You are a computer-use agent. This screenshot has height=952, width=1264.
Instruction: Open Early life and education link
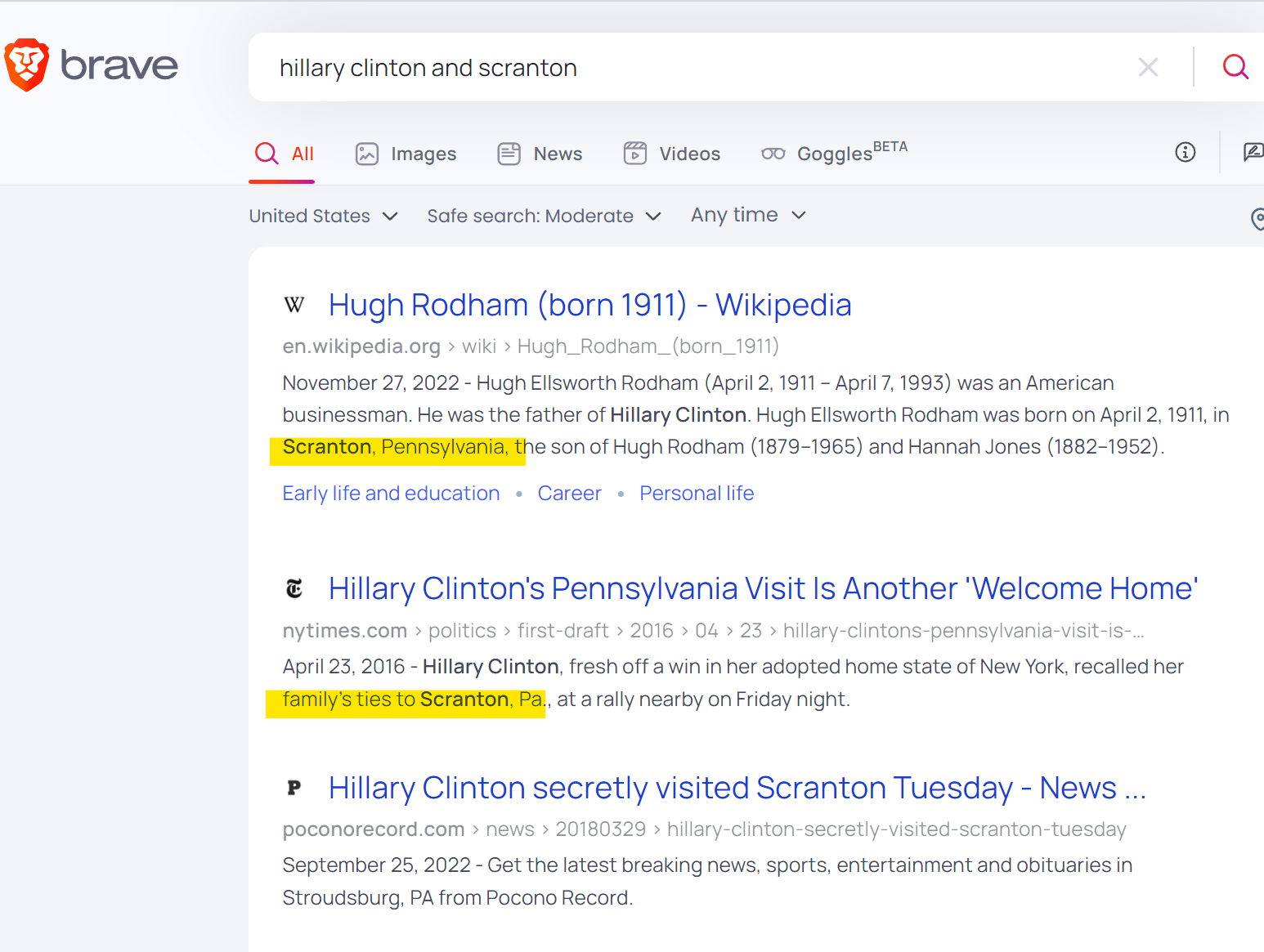point(391,494)
